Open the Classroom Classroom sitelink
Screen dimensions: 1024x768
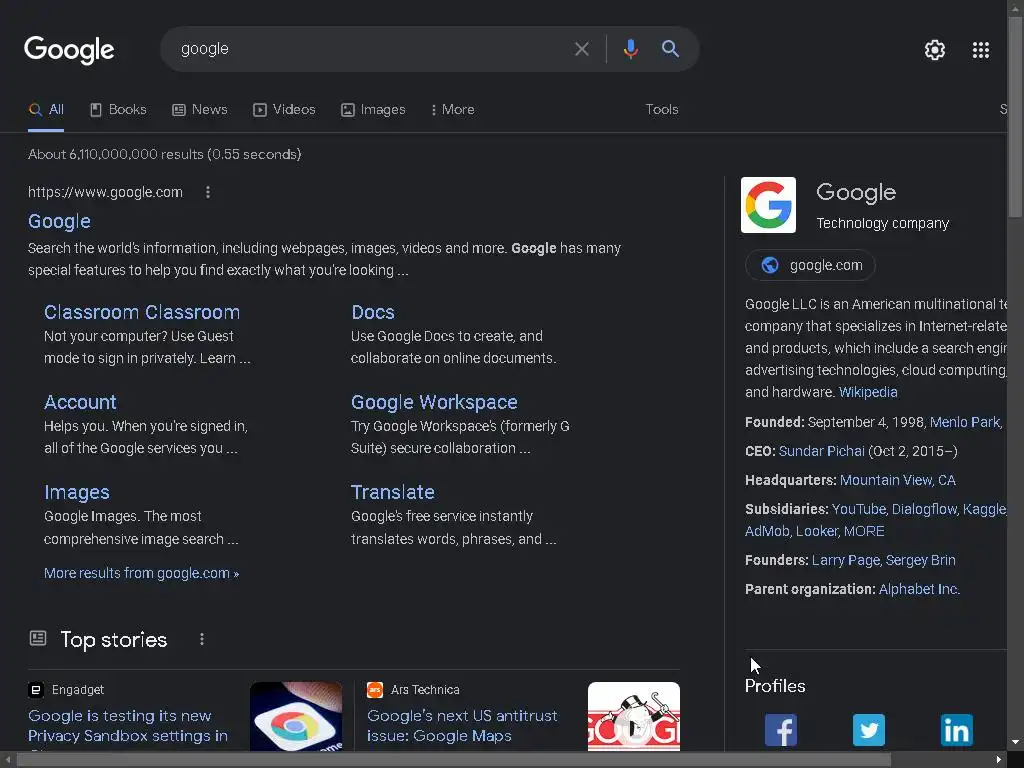pyautogui.click(x=142, y=312)
